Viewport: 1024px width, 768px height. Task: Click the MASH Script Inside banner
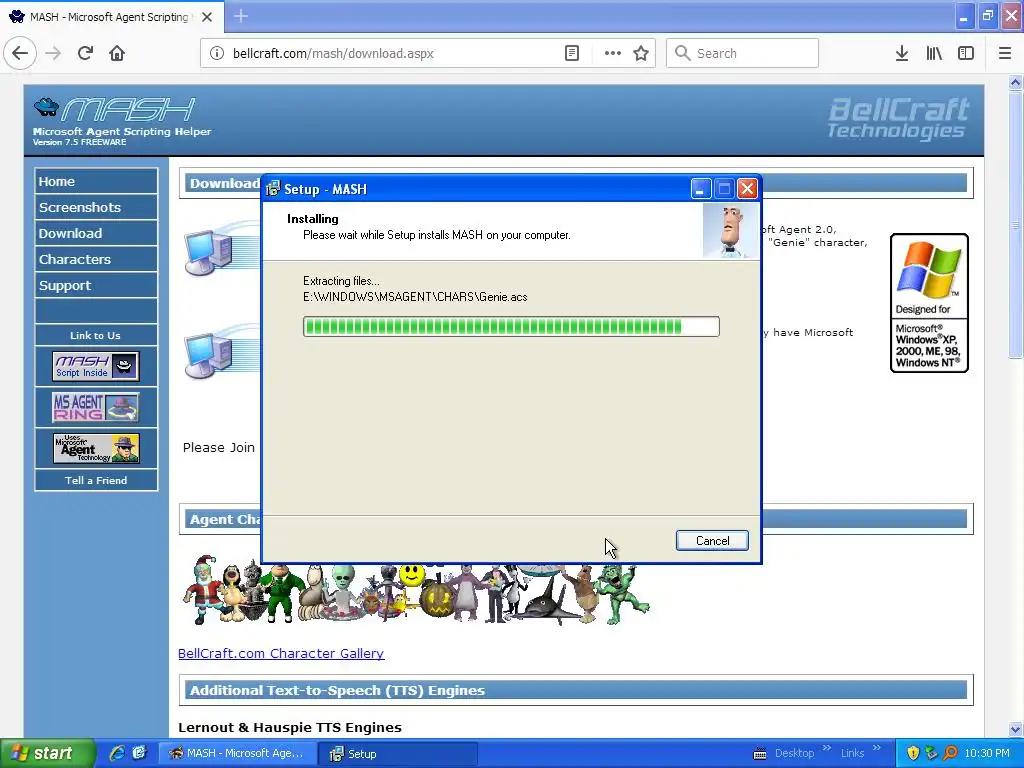96,366
